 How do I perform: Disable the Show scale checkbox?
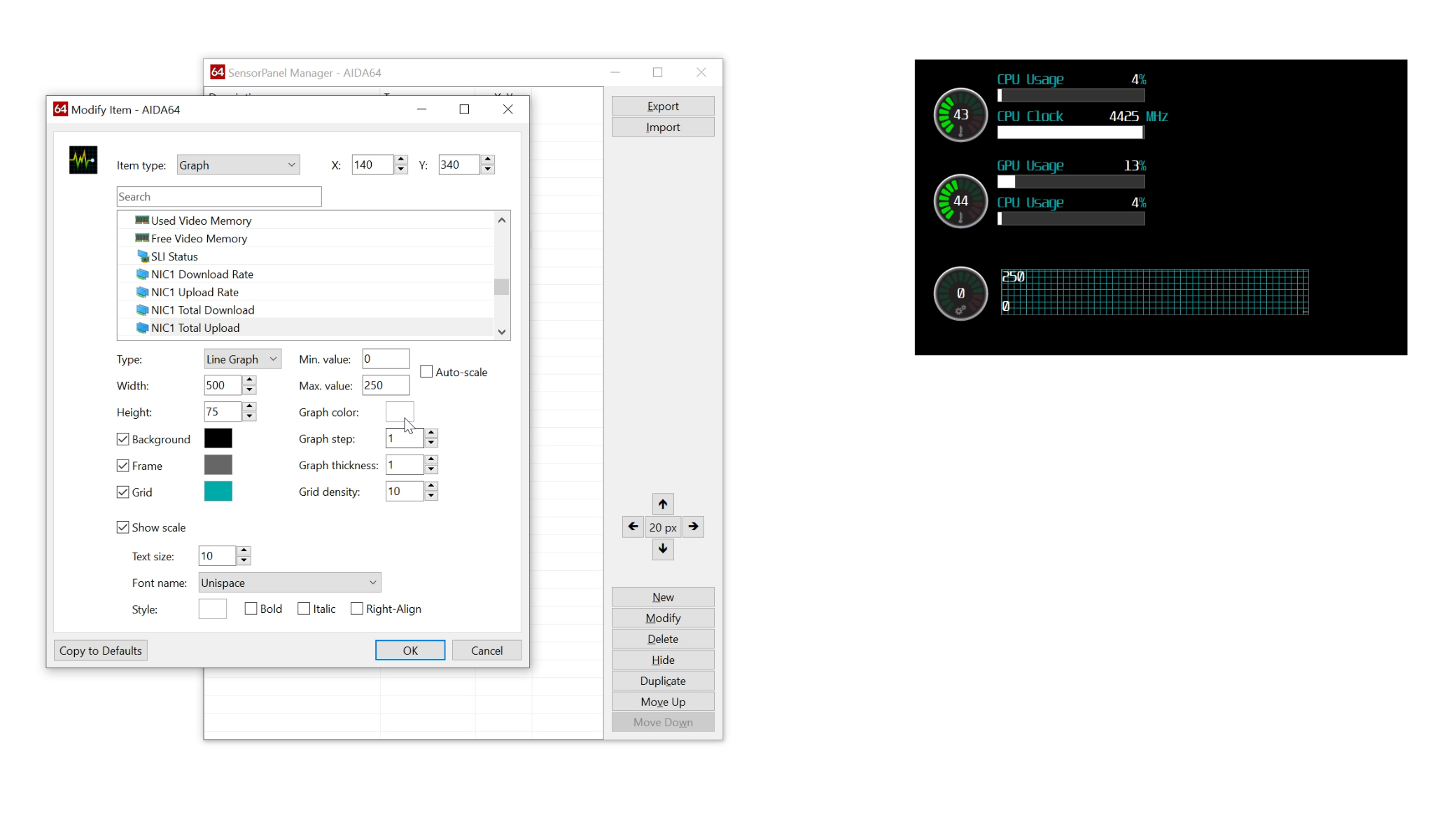tap(123, 527)
